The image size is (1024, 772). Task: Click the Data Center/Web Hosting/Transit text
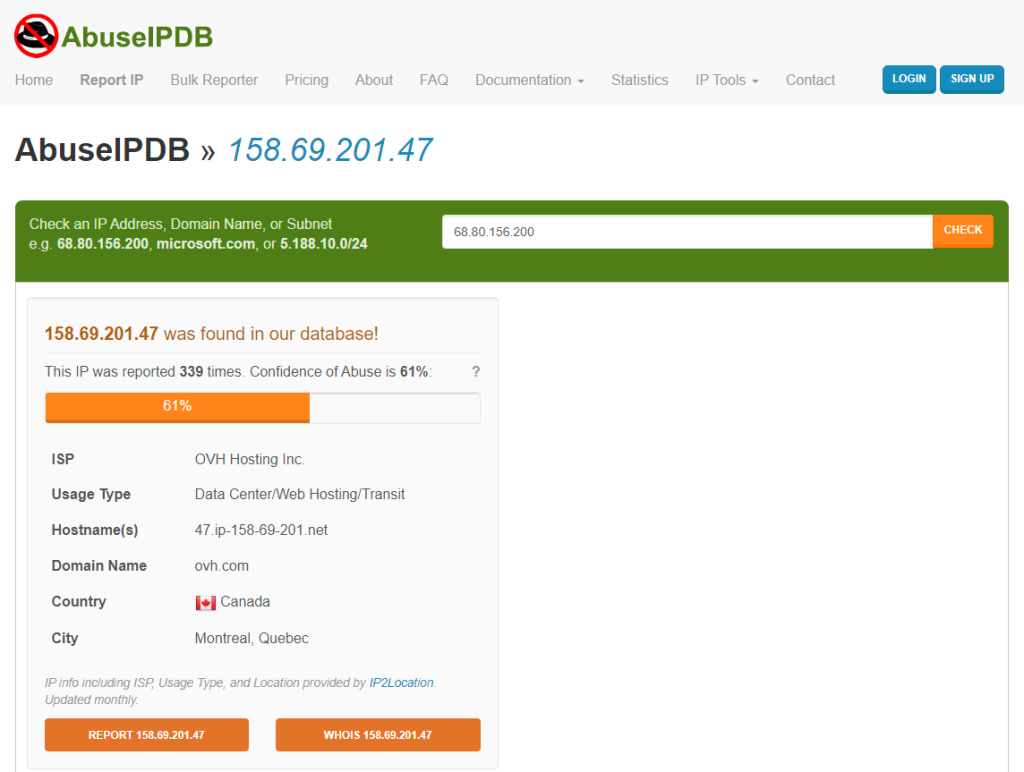point(300,494)
